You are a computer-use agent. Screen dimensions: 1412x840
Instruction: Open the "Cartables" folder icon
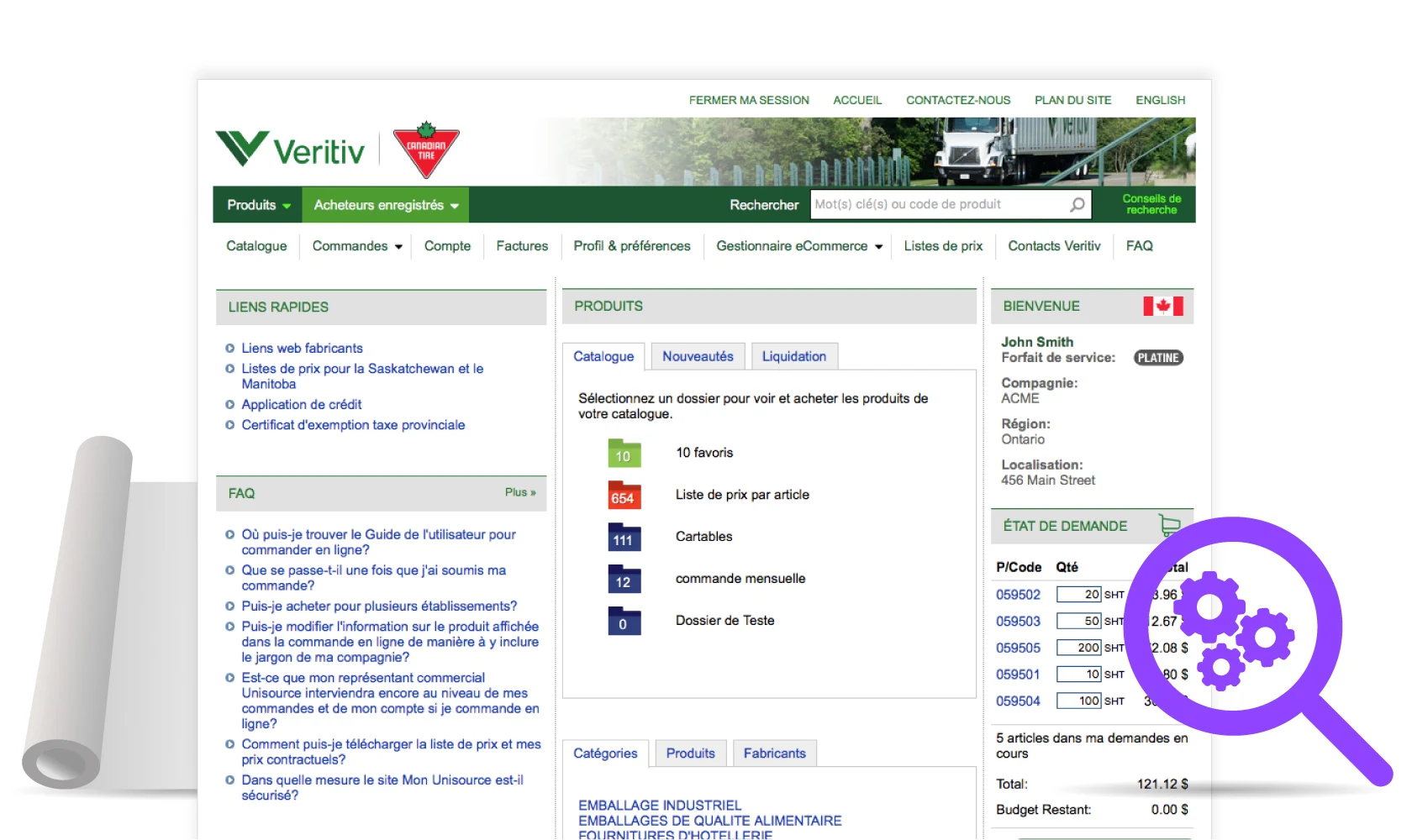(x=623, y=537)
